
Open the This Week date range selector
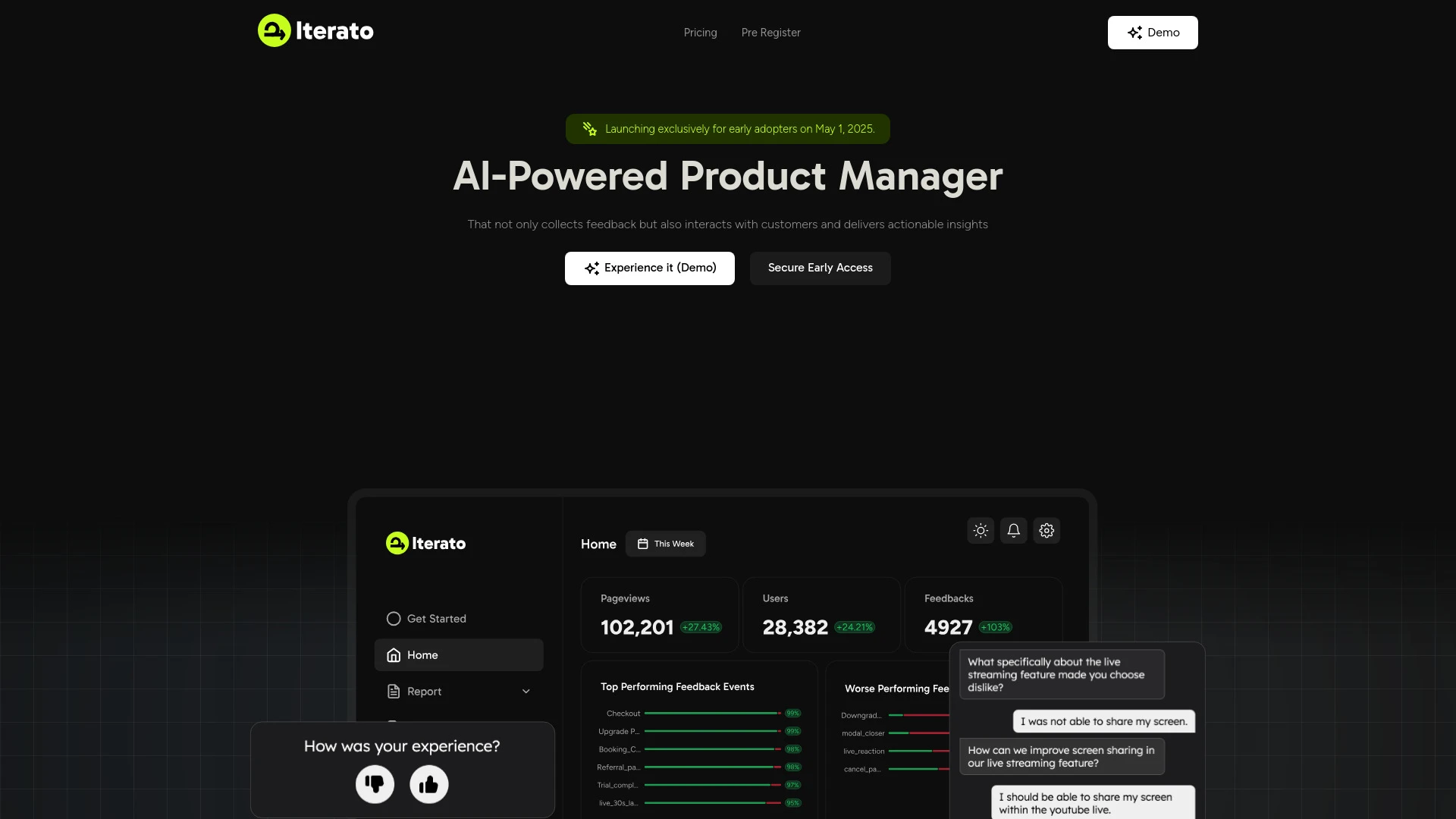[x=666, y=543]
